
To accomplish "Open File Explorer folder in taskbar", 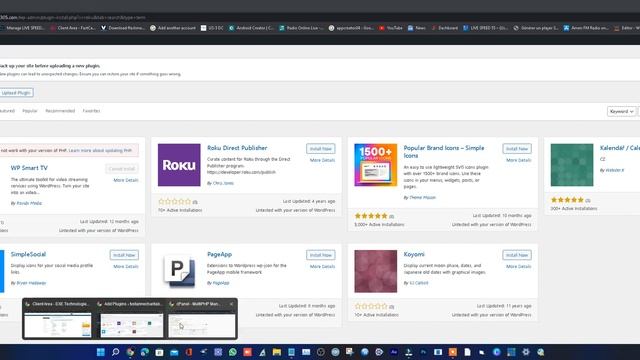I will [x=277, y=352].
